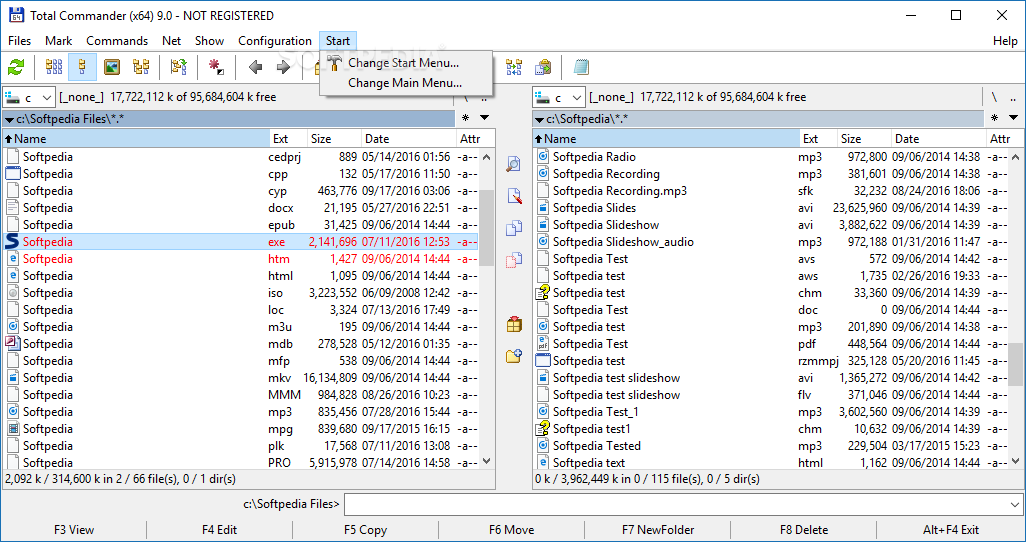Screen dimensions: 1026x542
Task: Open the Files menu
Action: coord(20,41)
